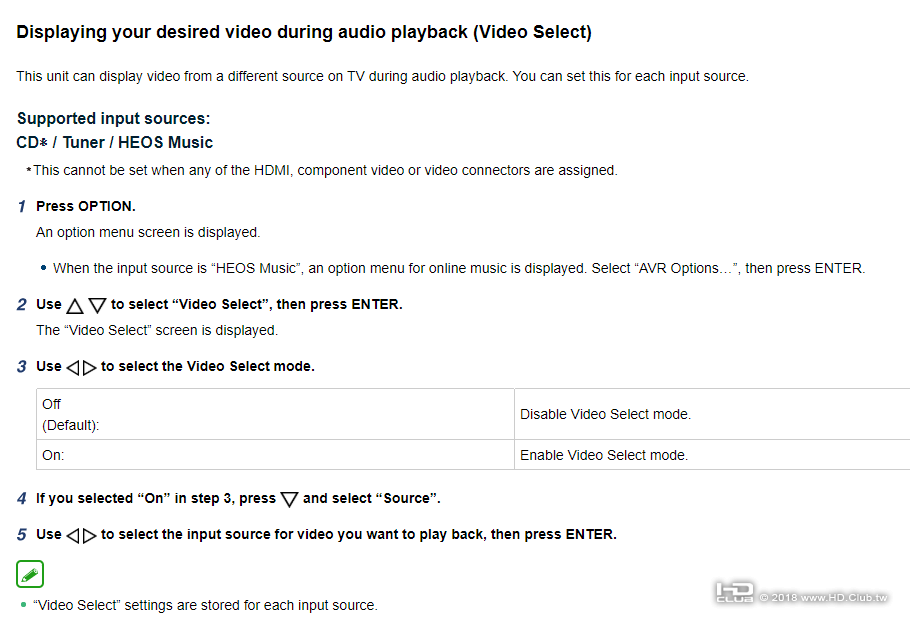Viewport: 910px width, 623px height.
Task: Click the "On:" table cell
Action: 275,455
